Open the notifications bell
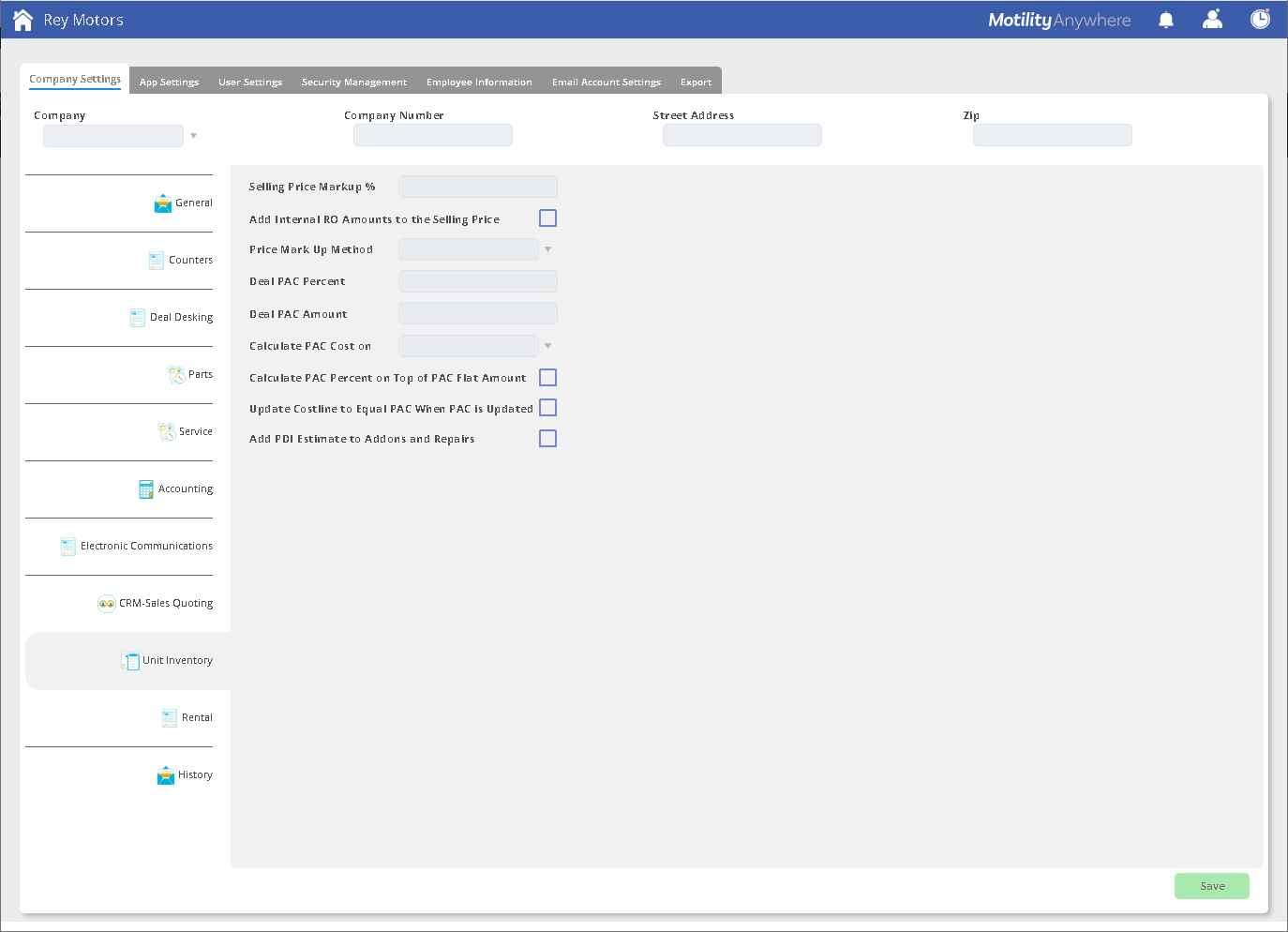 click(1166, 20)
